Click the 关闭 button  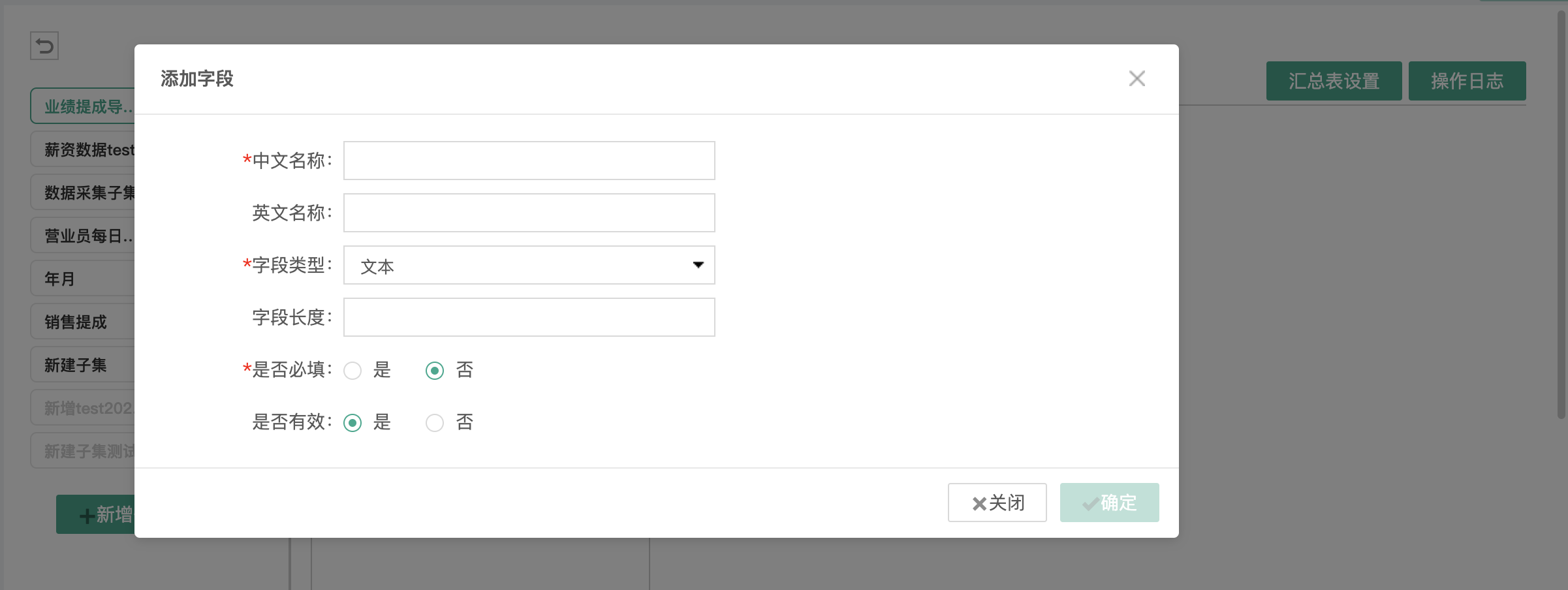coord(997,503)
